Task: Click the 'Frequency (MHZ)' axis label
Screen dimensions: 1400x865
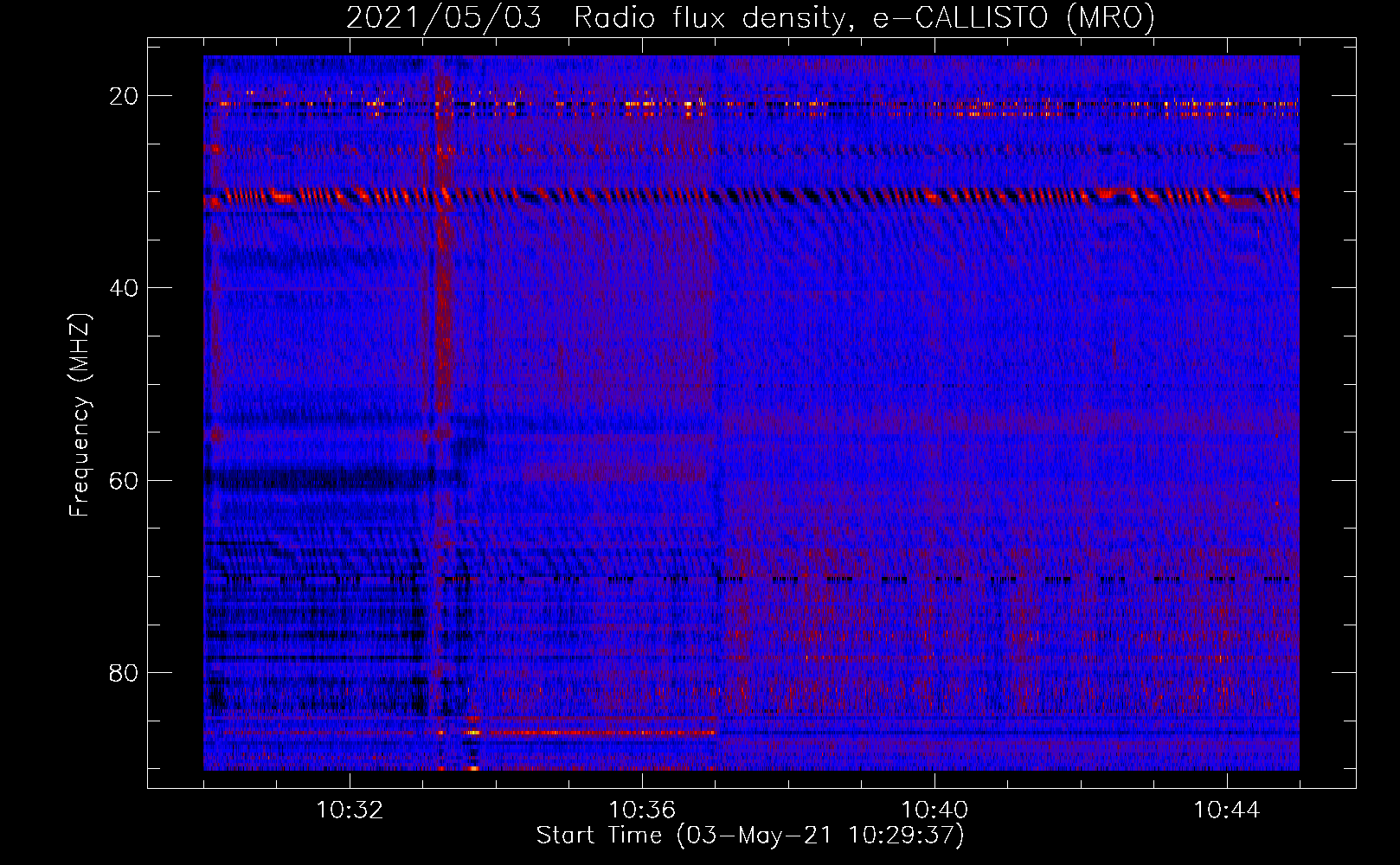Action: pos(80,415)
